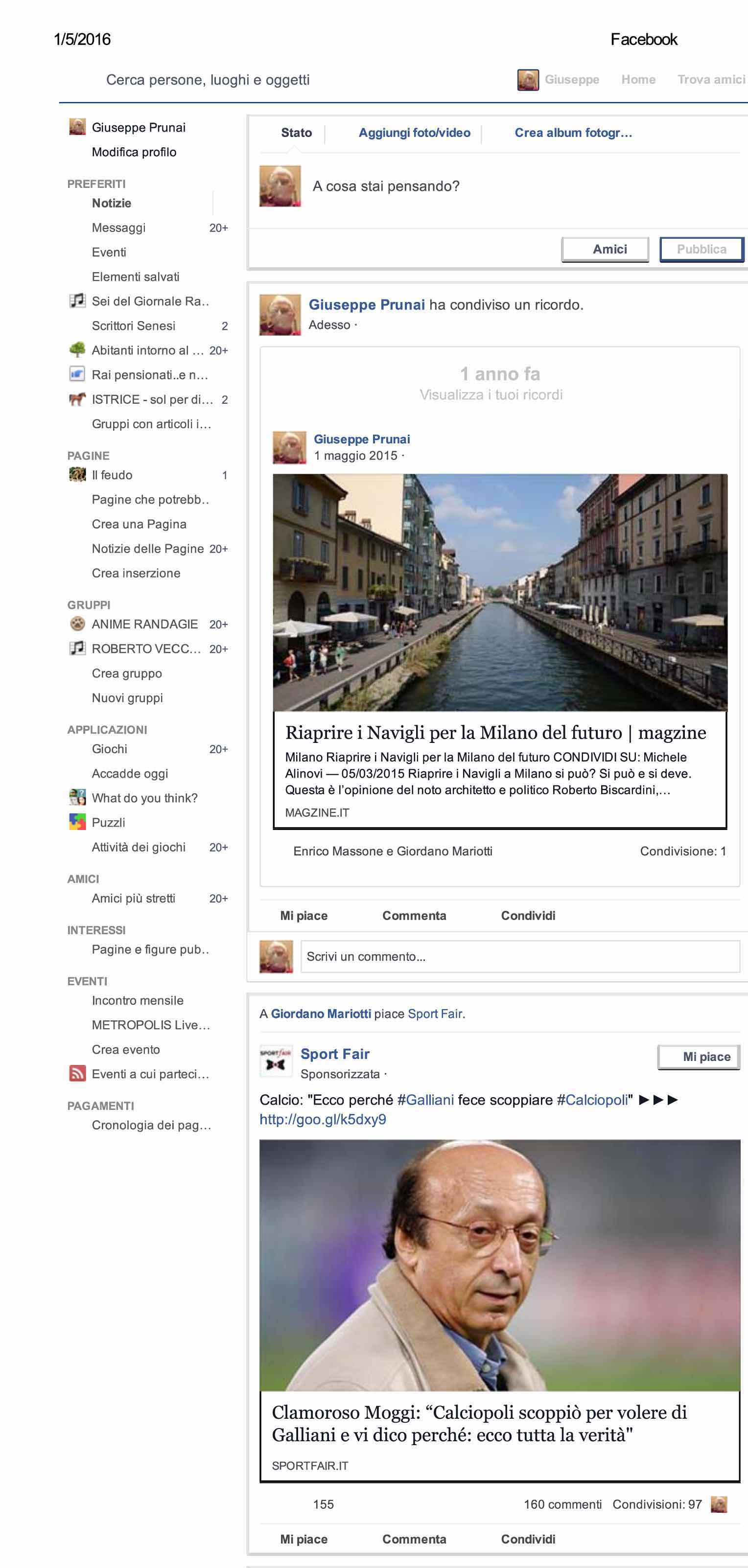This screenshot has height=1568, width=748.
Task: Open Cronologia dei pag… in Pagamenti
Action: (152, 1125)
